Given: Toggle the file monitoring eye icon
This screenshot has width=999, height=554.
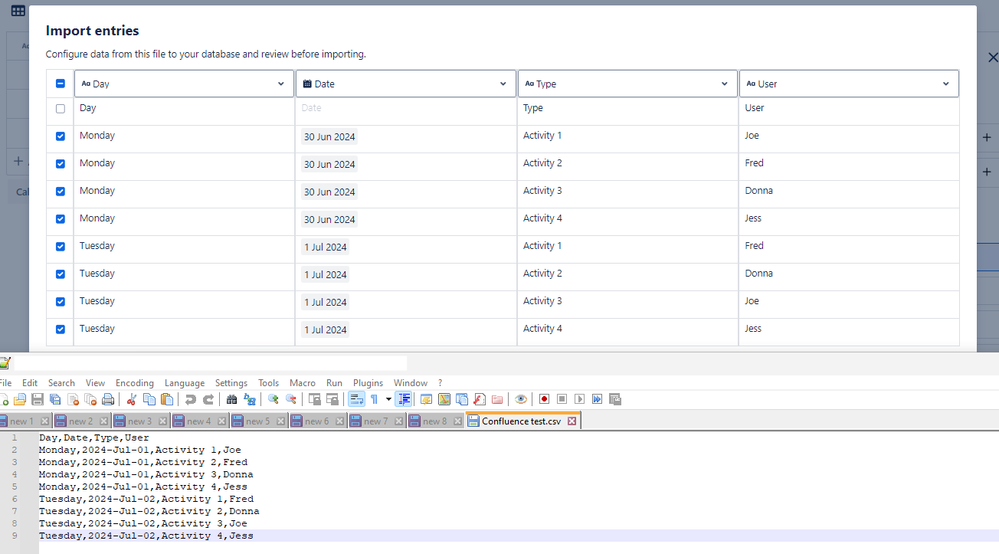Looking at the screenshot, I should (x=521, y=399).
